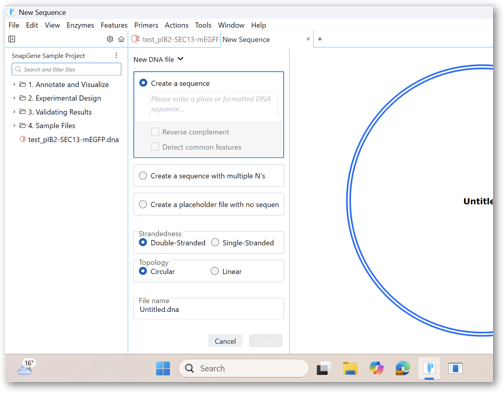Go to the home icon
Viewport: 504px width, 393px height.
pos(121,39)
